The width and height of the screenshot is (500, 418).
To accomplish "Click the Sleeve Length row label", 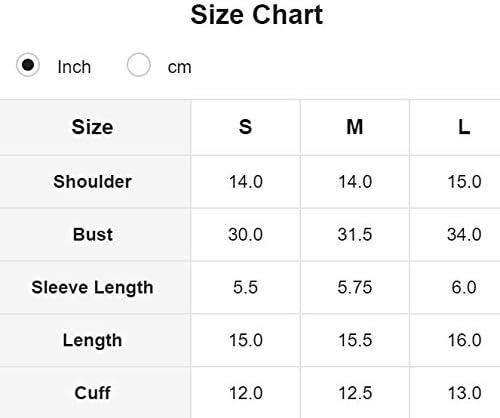I will [92, 287].
